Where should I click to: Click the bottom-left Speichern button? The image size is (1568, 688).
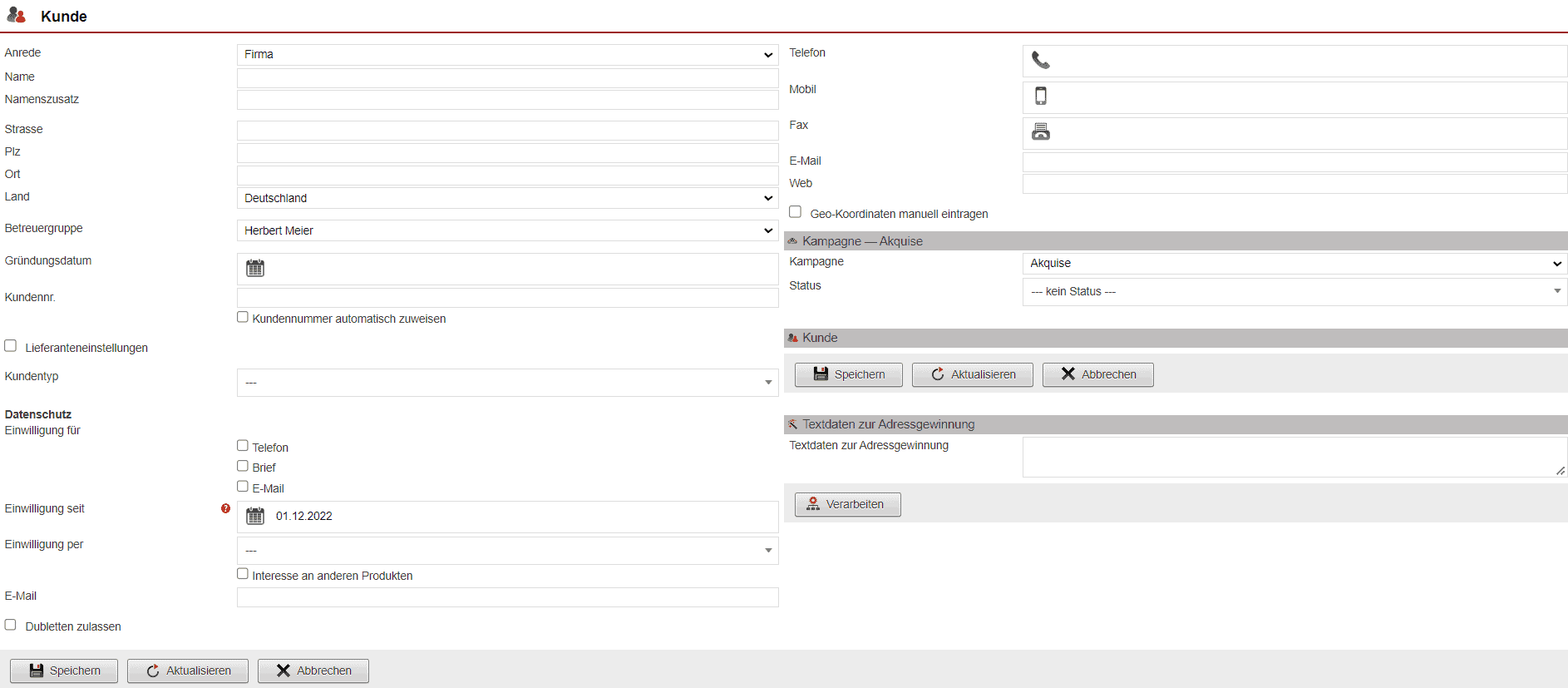click(64, 671)
